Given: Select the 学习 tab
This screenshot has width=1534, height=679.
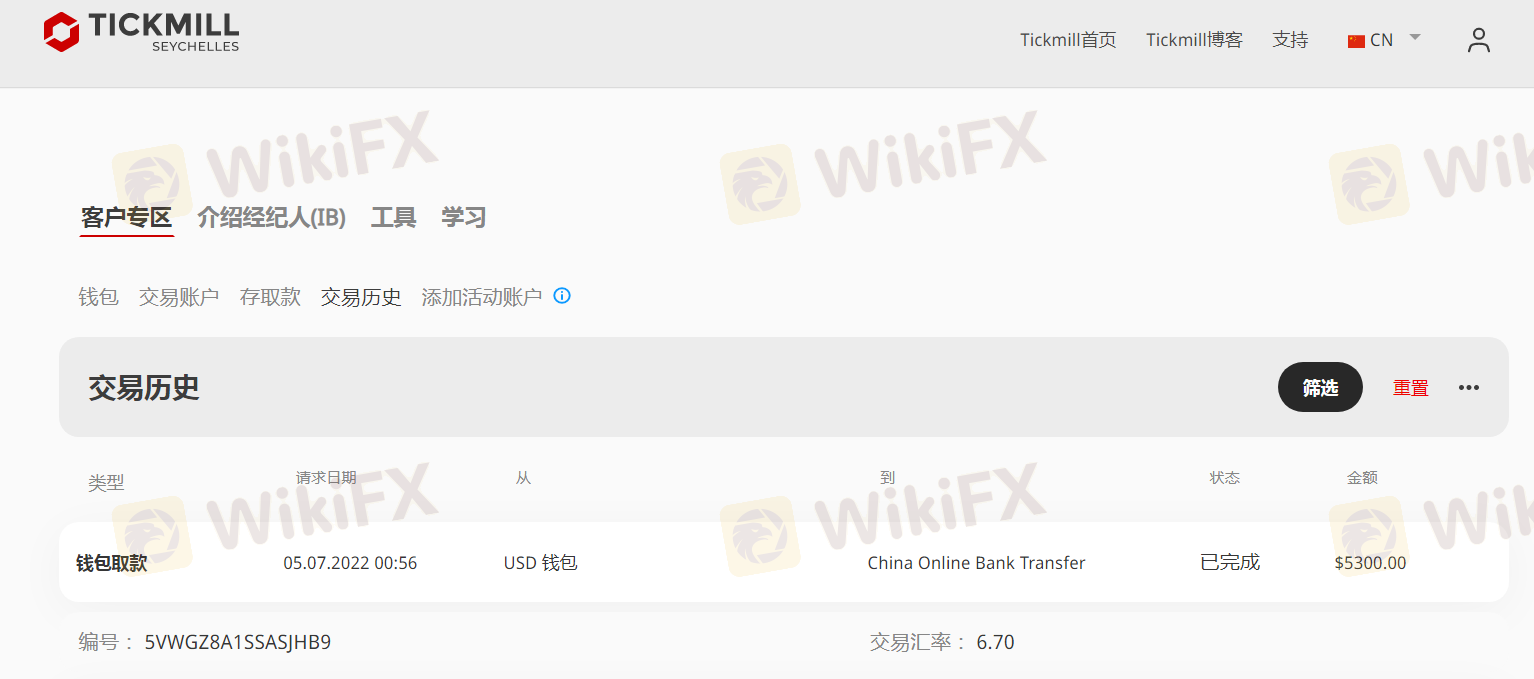Looking at the screenshot, I should pyautogui.click(x=464, y=217).
